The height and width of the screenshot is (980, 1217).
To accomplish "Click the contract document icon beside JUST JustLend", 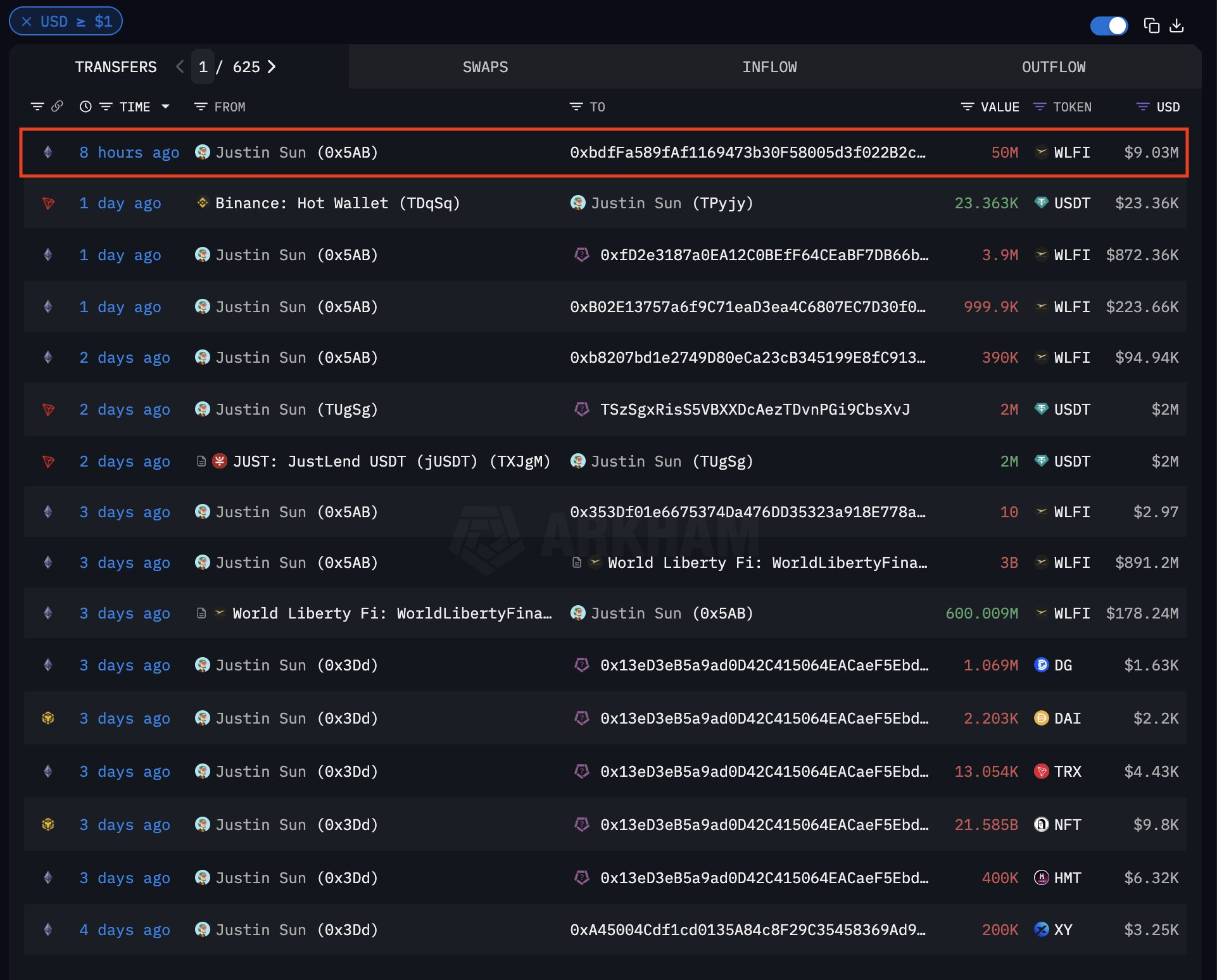I will click(x=201, y=461).
